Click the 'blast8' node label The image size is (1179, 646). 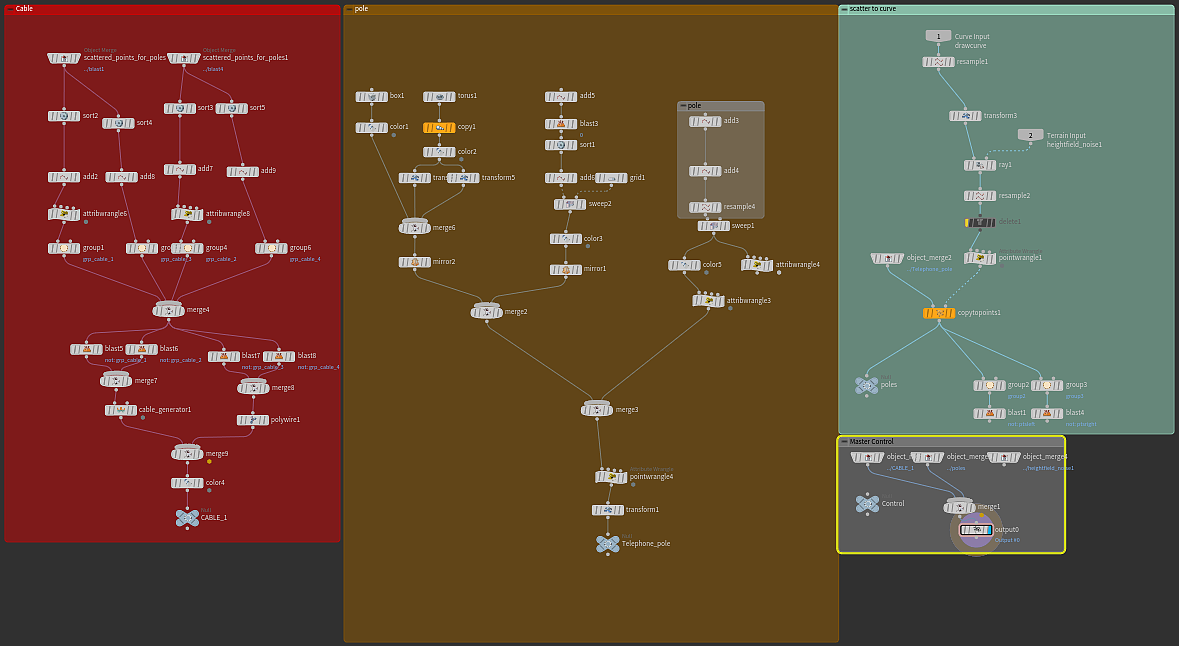307,356
